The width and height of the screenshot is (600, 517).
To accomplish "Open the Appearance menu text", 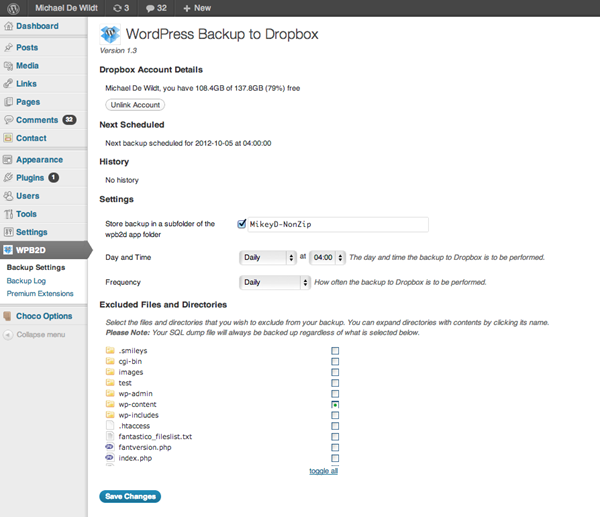I will pos(39,160).
